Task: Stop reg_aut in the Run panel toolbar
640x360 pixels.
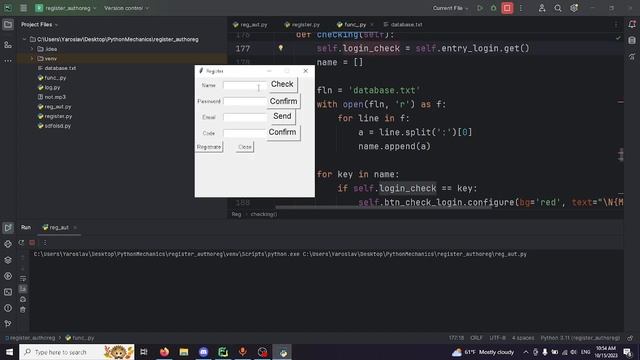Action: pos(32,243)
